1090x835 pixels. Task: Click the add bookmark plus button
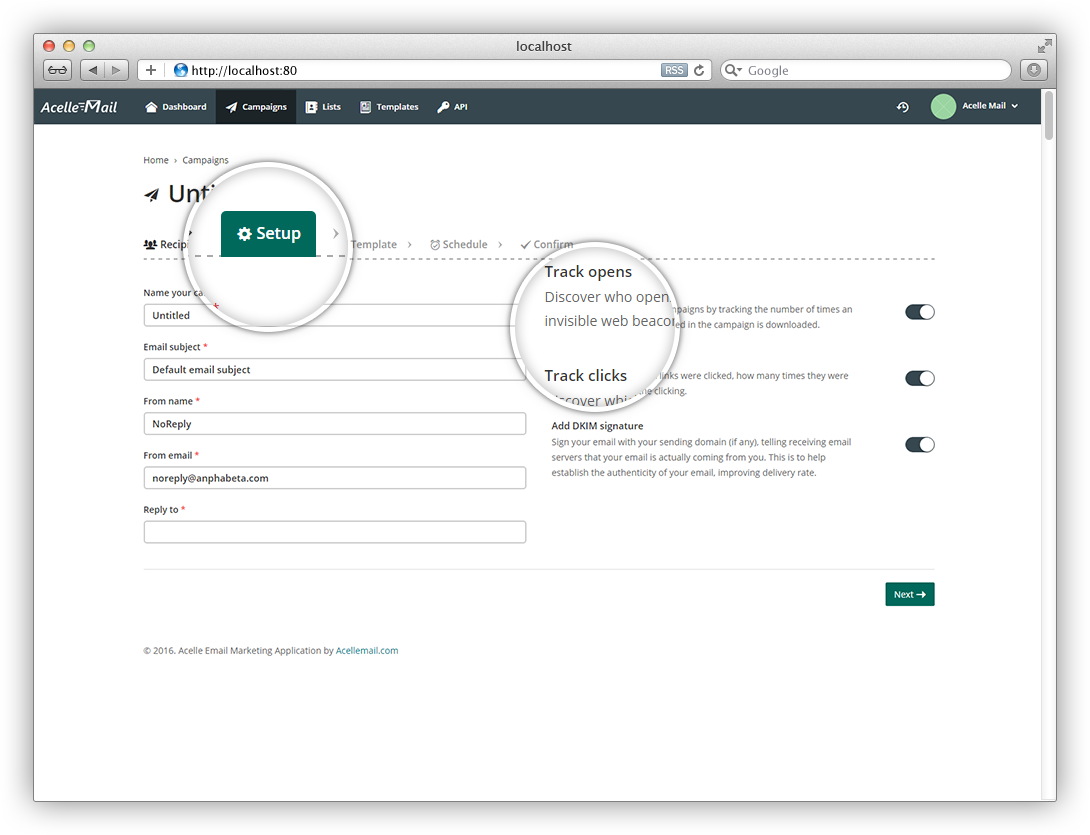coord(150,70)
